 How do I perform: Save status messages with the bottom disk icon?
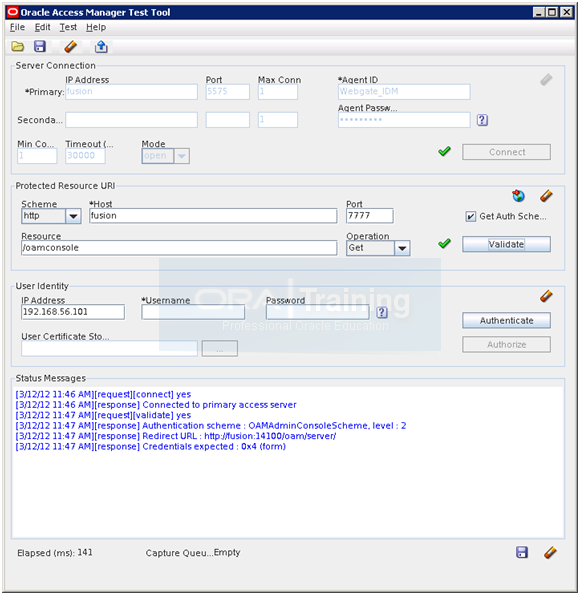pyautogui.click(x=522, y=552)
